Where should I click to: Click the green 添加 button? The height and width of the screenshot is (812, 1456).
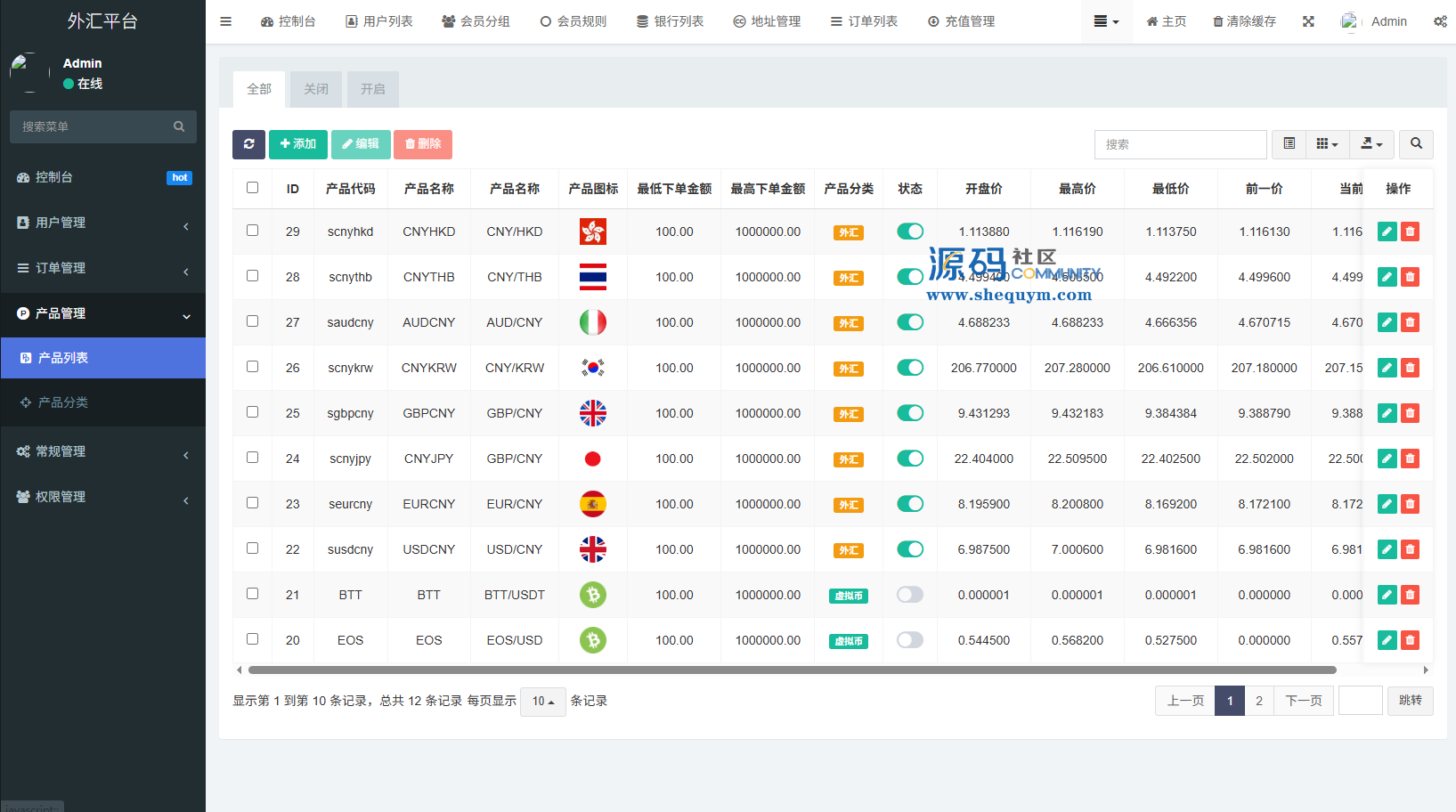pos(297,144)
